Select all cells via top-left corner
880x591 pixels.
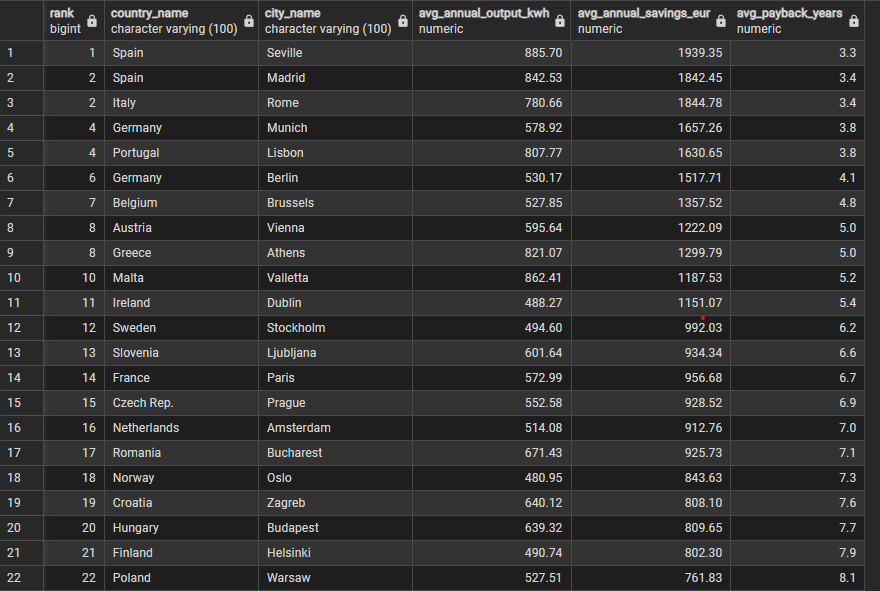tap(21, 21)
